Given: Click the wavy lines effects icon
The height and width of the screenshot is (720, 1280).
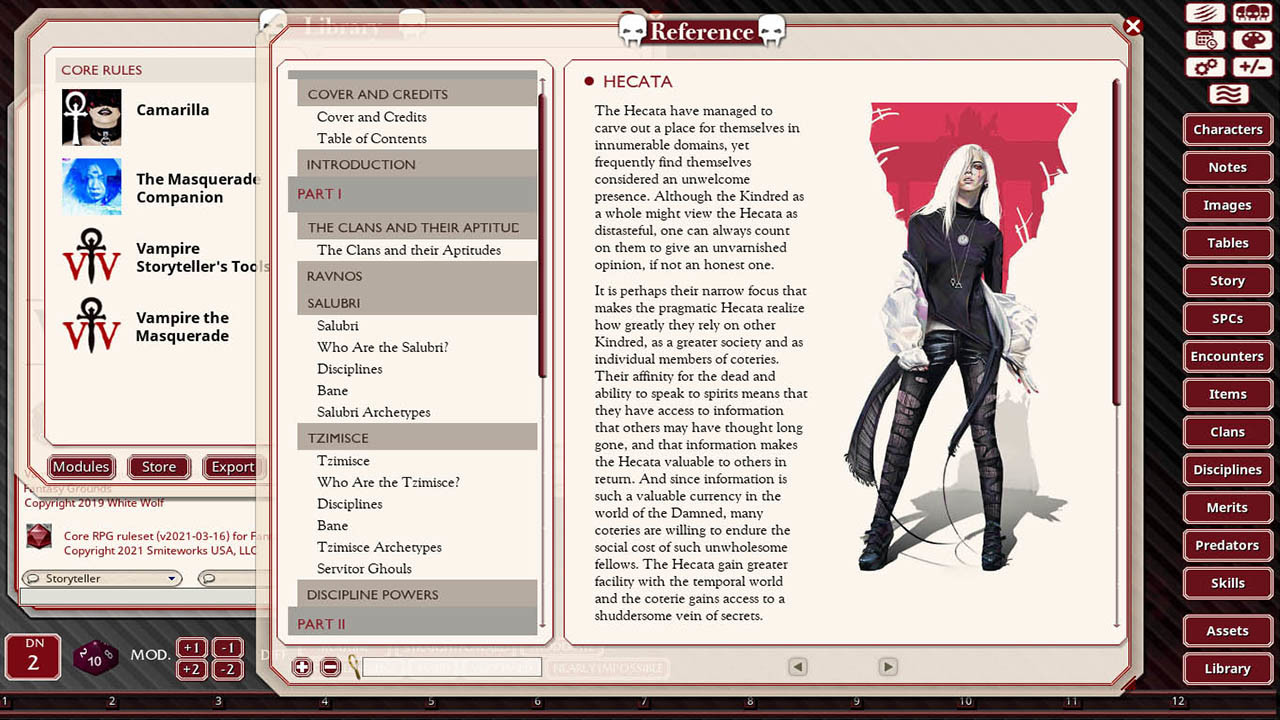Looking at the screenshot, I should click(1228, 94).
